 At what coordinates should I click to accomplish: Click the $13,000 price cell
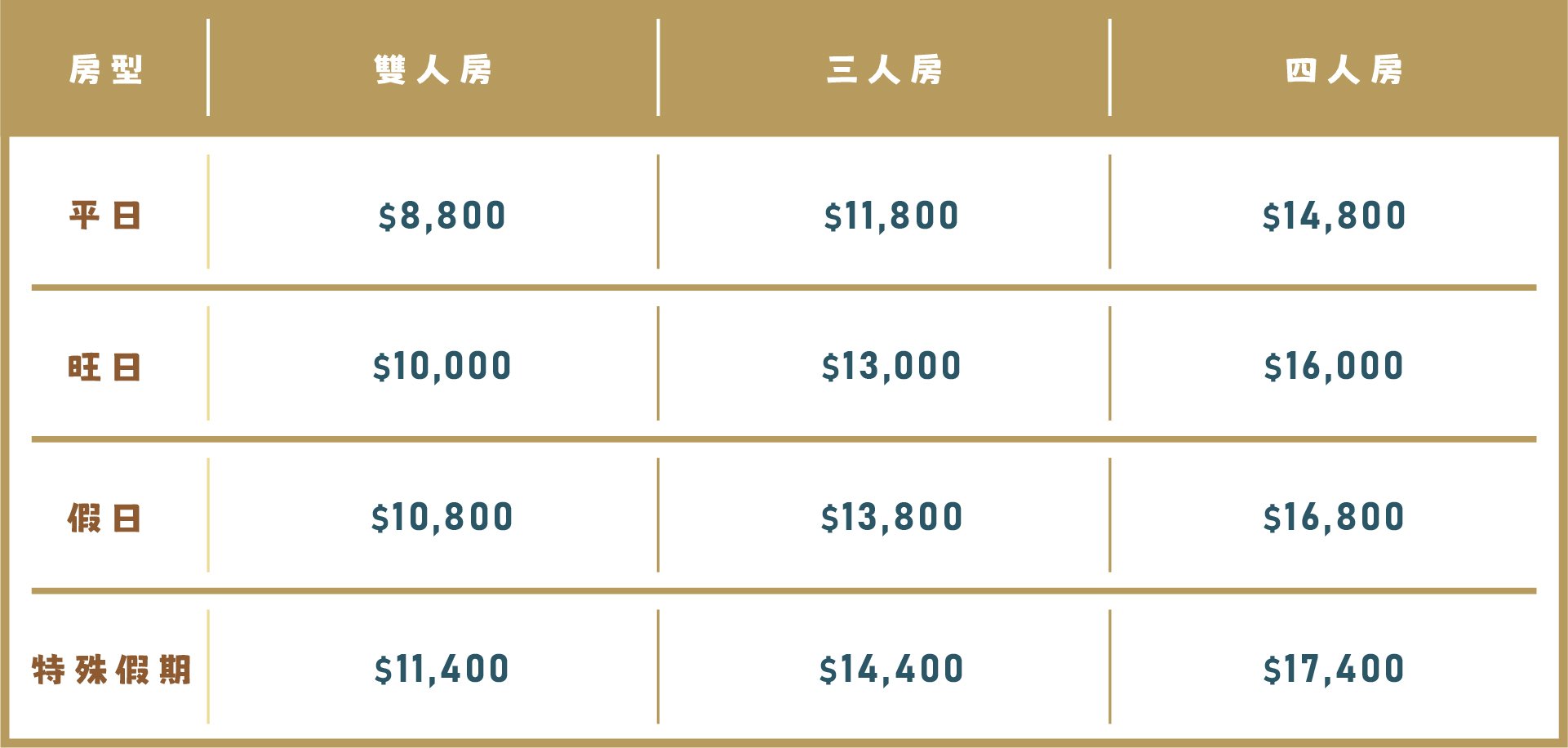[891, 367]
